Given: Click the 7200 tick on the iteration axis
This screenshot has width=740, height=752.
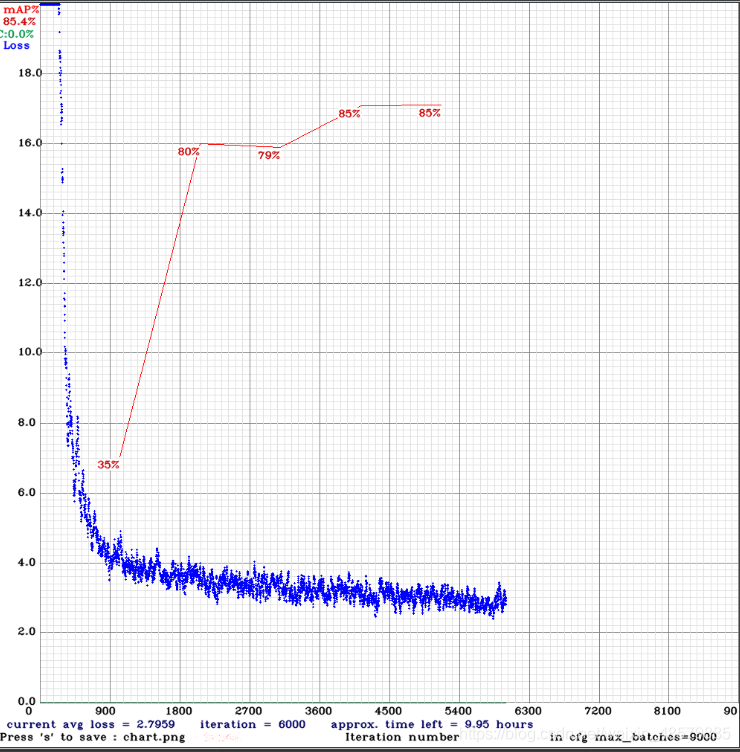Looking at the screenshot, I should (598, 711).
